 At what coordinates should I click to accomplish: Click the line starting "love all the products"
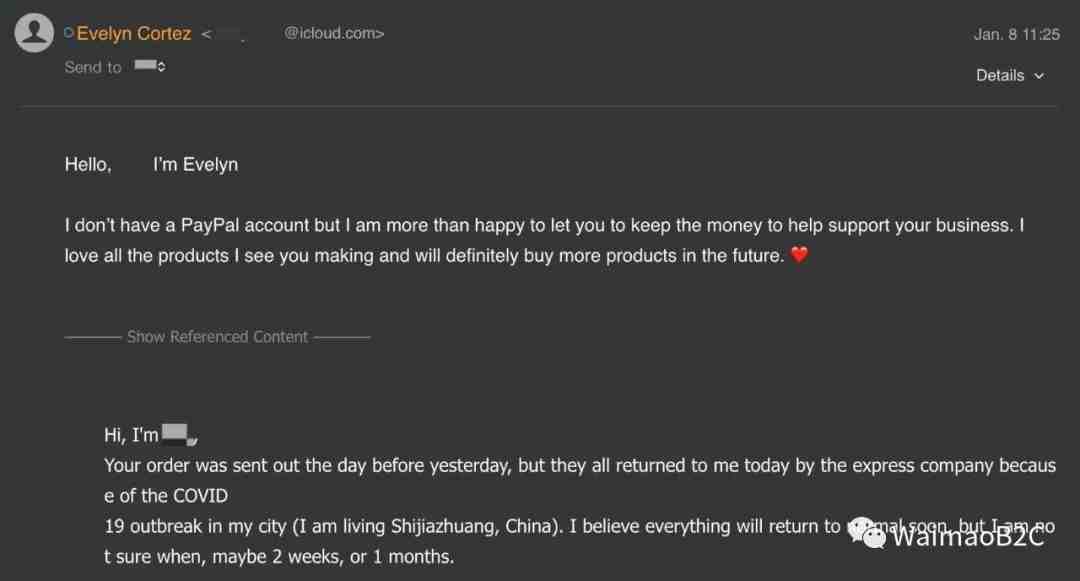pos(424,255)
